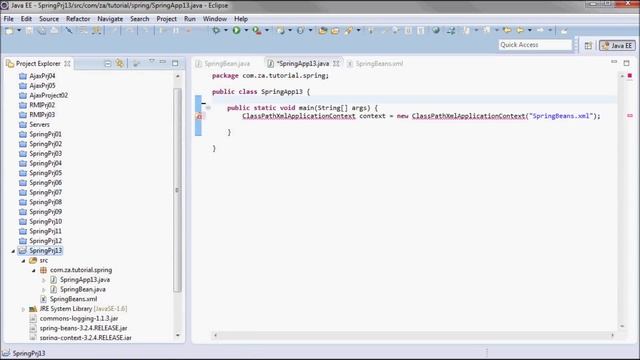Open the Run menu
Viewport: 640px width, 360px height.
coord(190,19)
